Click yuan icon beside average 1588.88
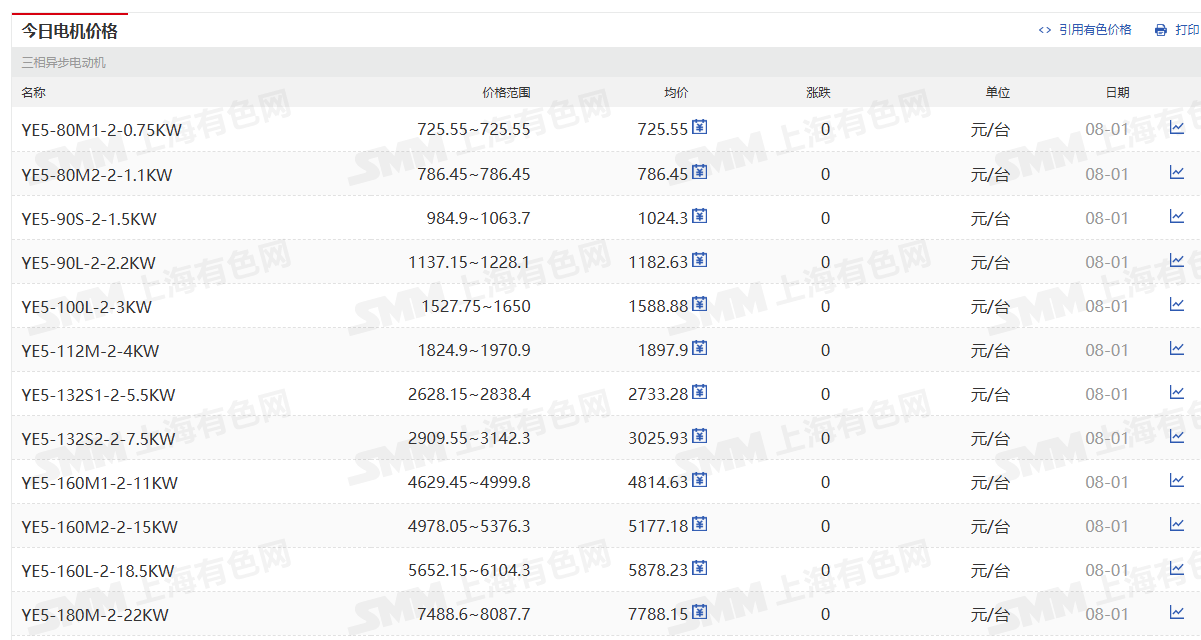This screenshot has width=1201, height=640. click(700, 303)
